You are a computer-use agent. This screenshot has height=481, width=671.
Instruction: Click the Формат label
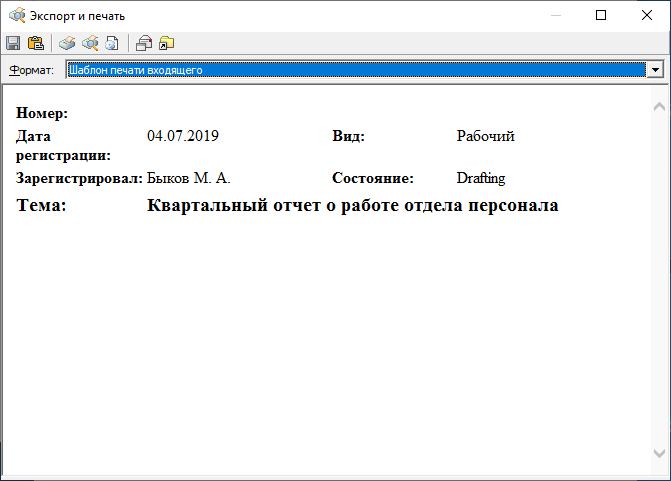pos(31,70)
